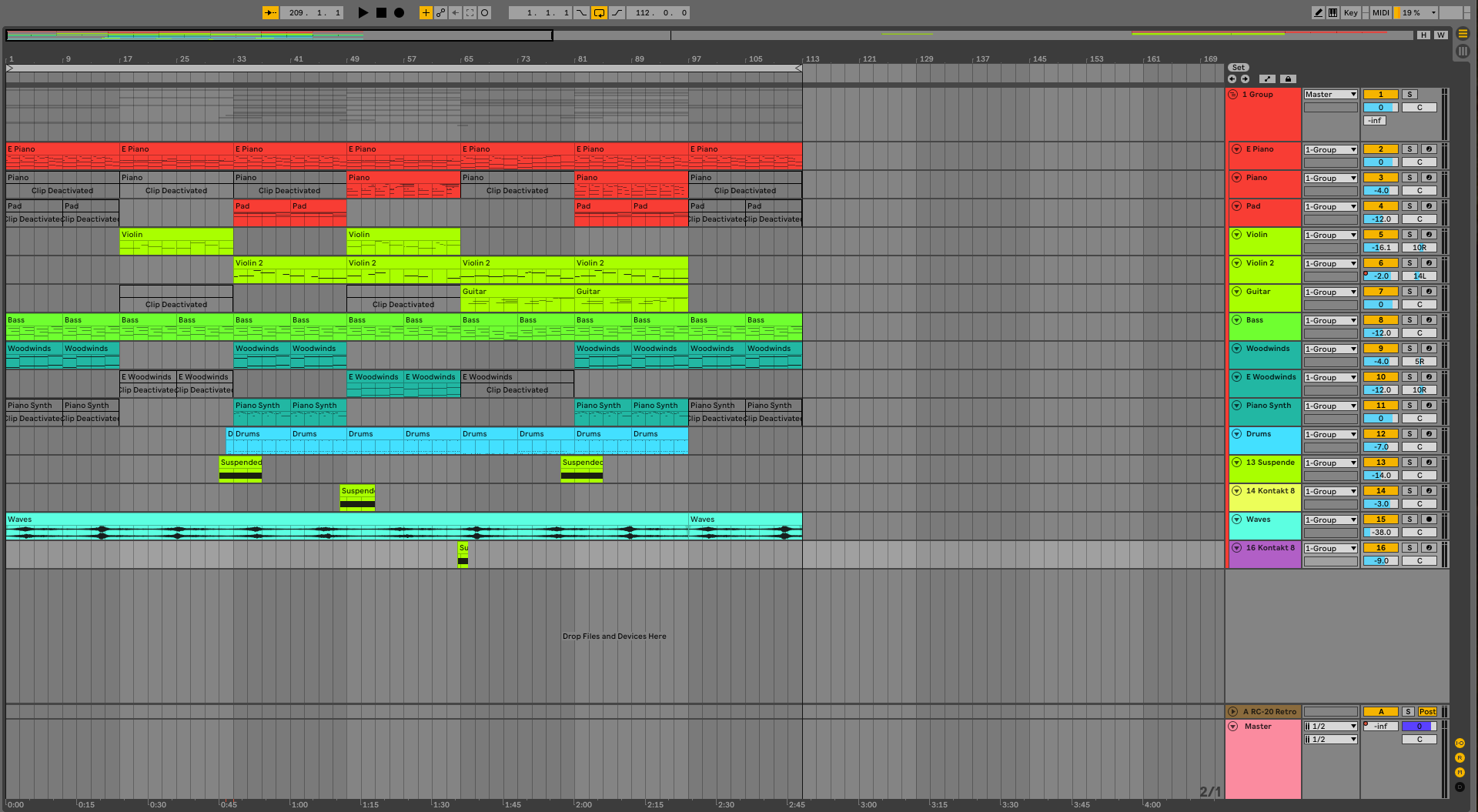This screenshot has width=1478, height=812.
Task: Click the Capture MIDI button
Action: [x=470, y=13]
